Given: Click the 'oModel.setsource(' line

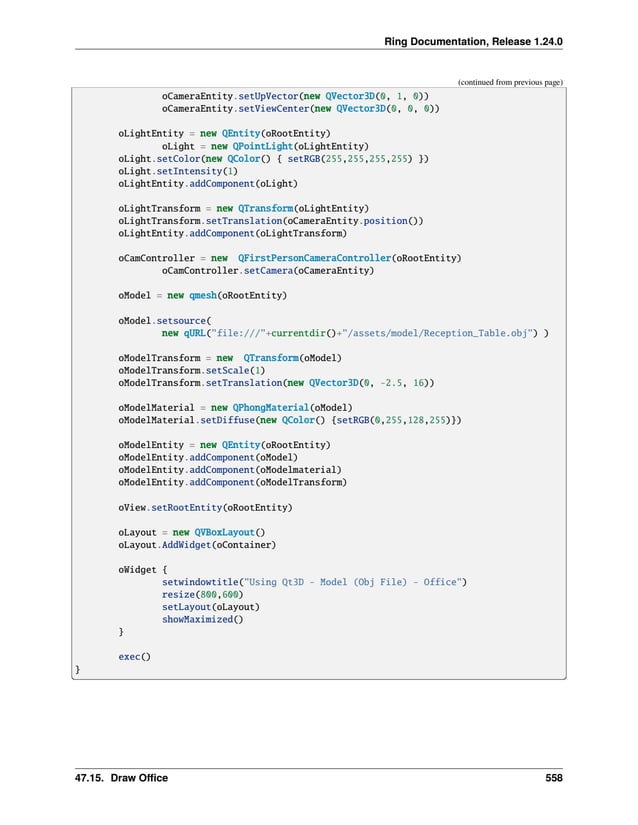Looking at the screenshot, I should [164, 321].
